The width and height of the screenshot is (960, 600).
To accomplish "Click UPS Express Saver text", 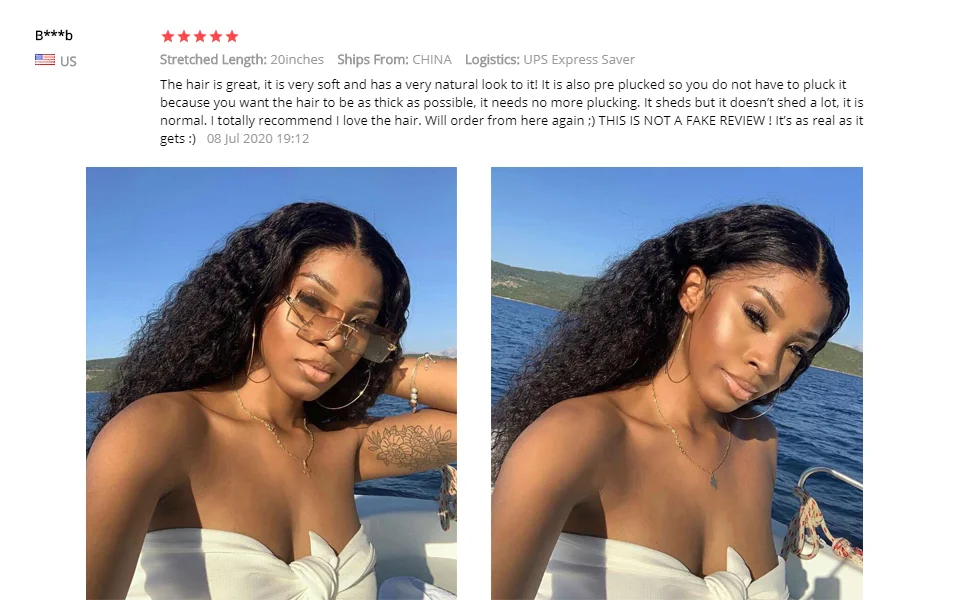I will click(x=579, y=60).
